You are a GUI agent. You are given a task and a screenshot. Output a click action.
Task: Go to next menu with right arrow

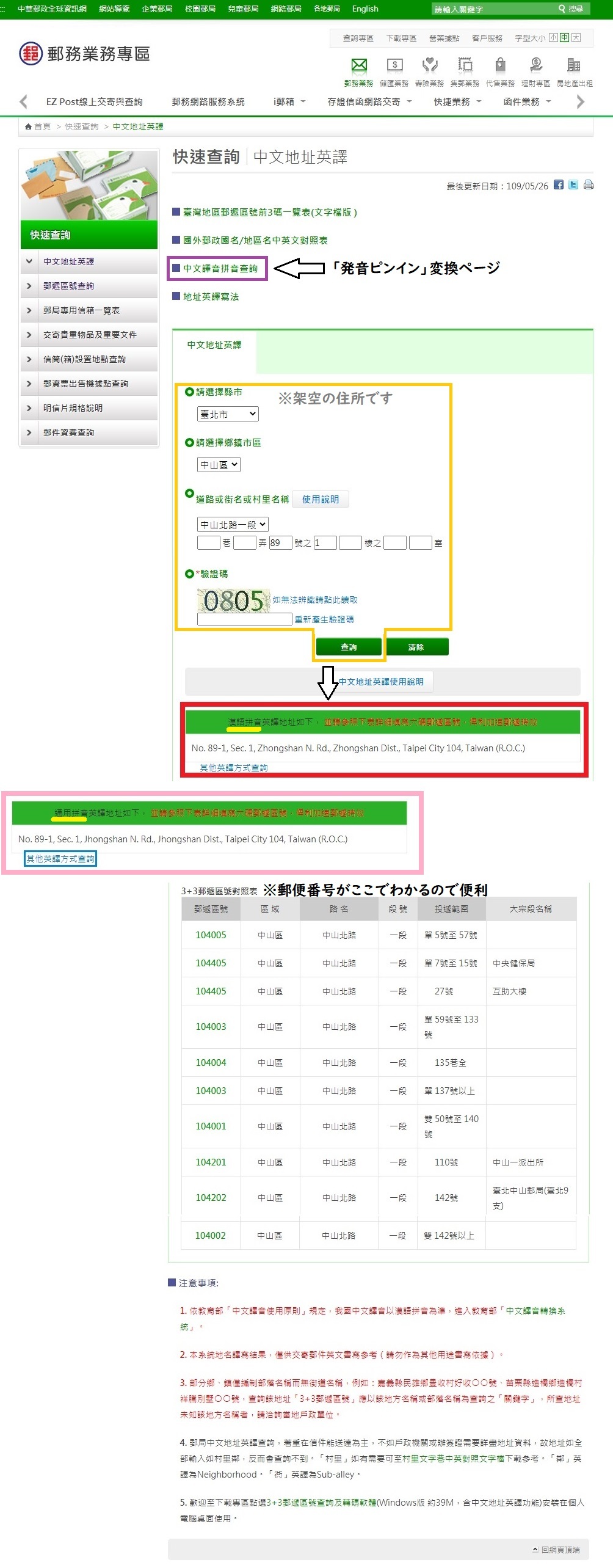coord(581,101)
